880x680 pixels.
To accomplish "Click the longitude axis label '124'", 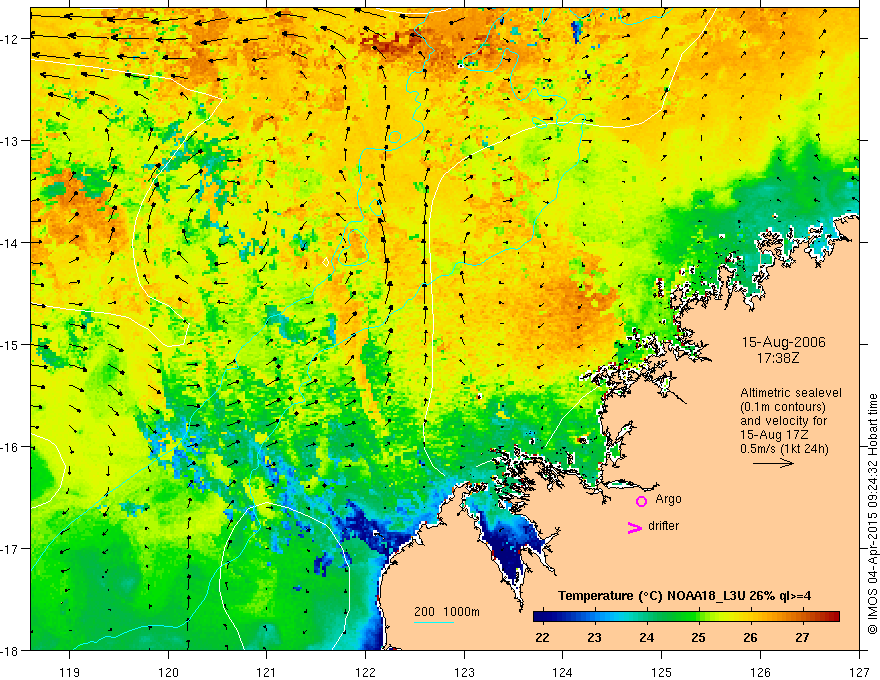I will 563,672.
